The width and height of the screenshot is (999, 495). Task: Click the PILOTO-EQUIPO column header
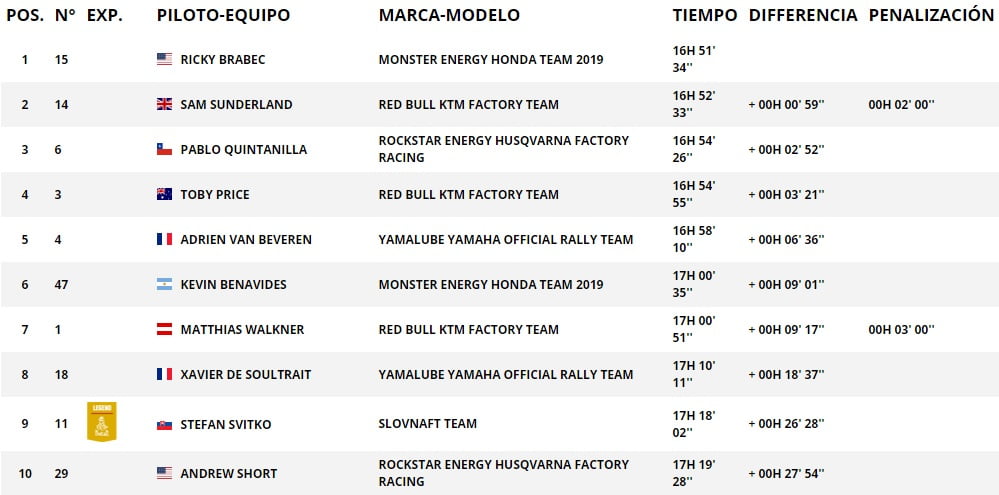click(x=223, y=16)
